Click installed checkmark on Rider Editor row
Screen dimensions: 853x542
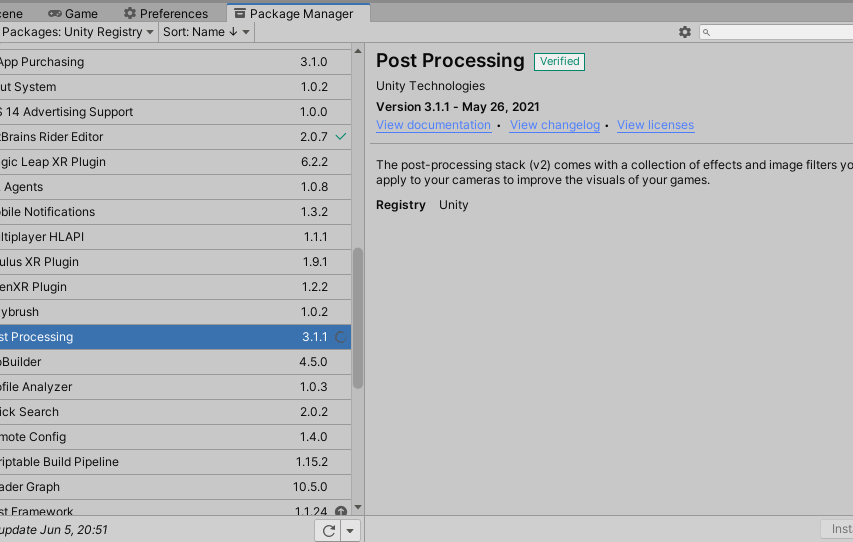[x=341, y=137]
